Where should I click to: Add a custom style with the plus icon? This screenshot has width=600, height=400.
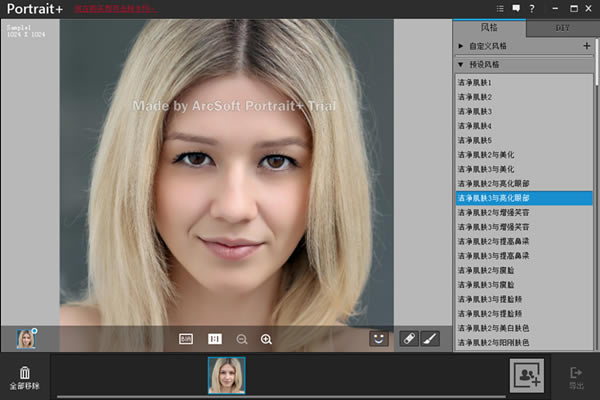pyautogui.click(x=587, y=46)
